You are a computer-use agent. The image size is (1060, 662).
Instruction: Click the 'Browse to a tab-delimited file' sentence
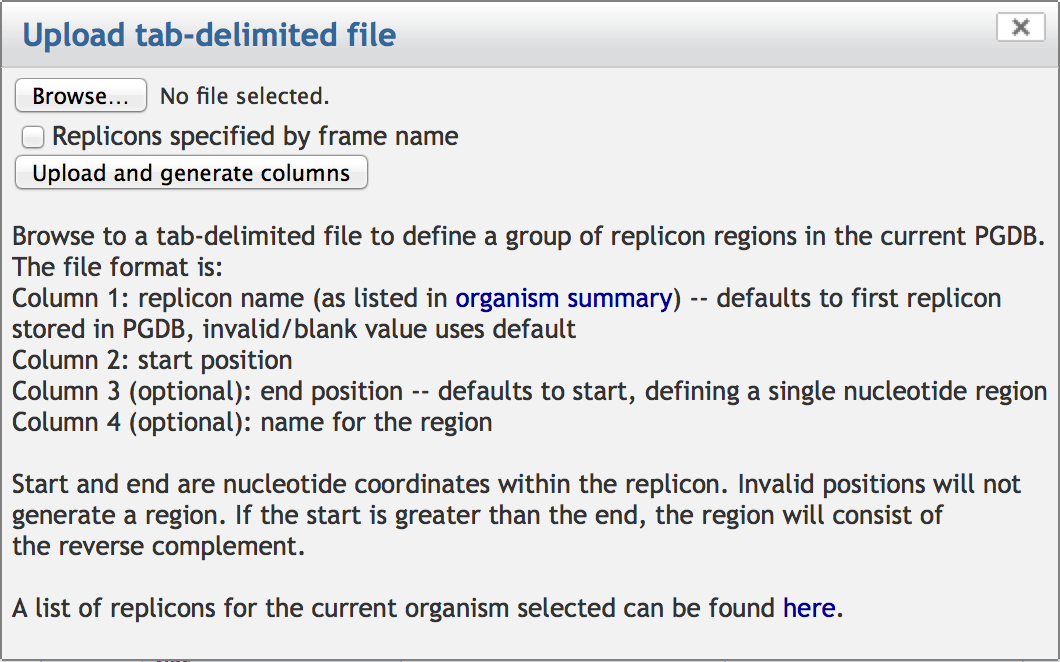pos(529,236)
